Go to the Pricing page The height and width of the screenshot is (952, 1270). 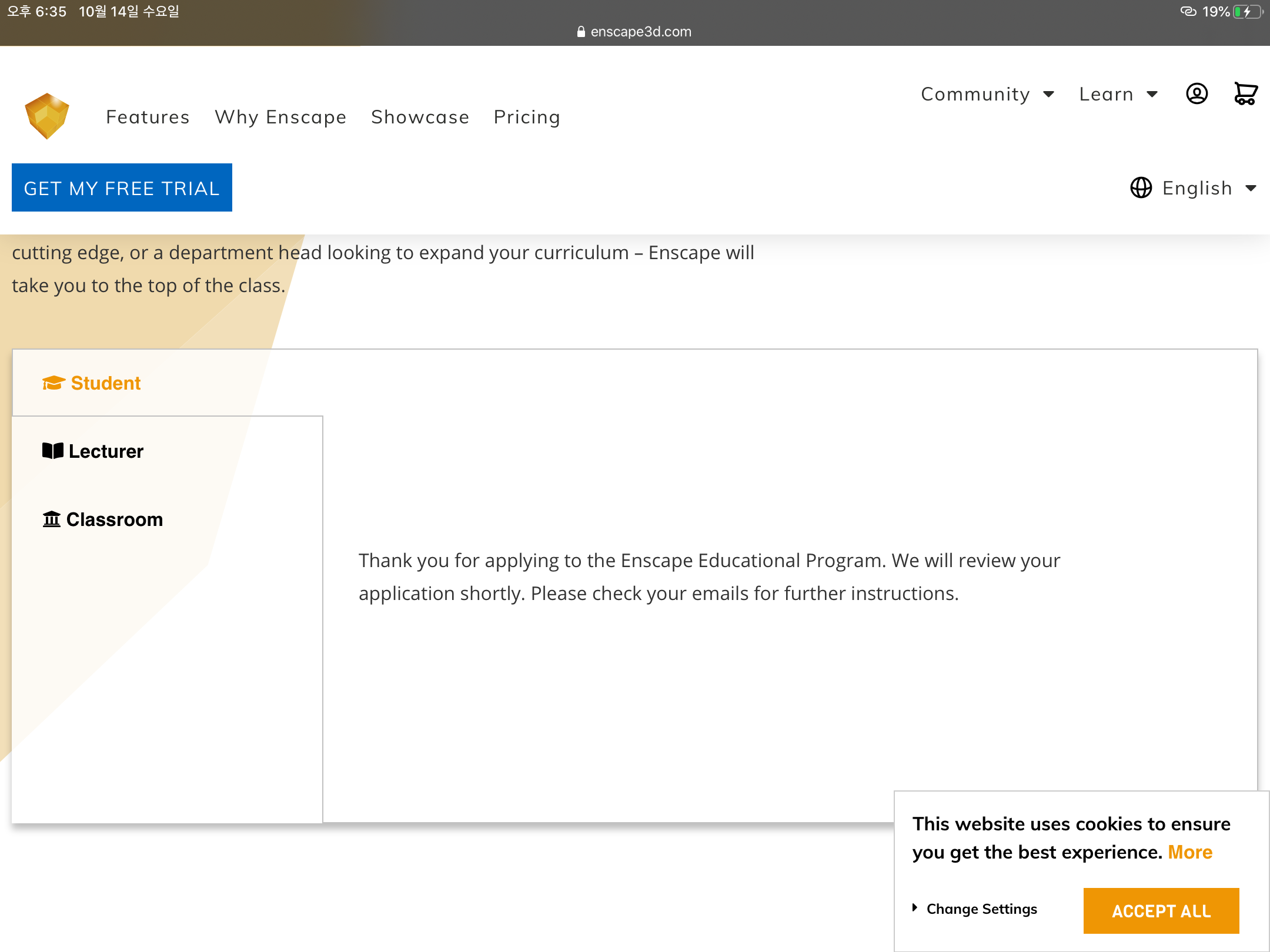tap(527, 117)
